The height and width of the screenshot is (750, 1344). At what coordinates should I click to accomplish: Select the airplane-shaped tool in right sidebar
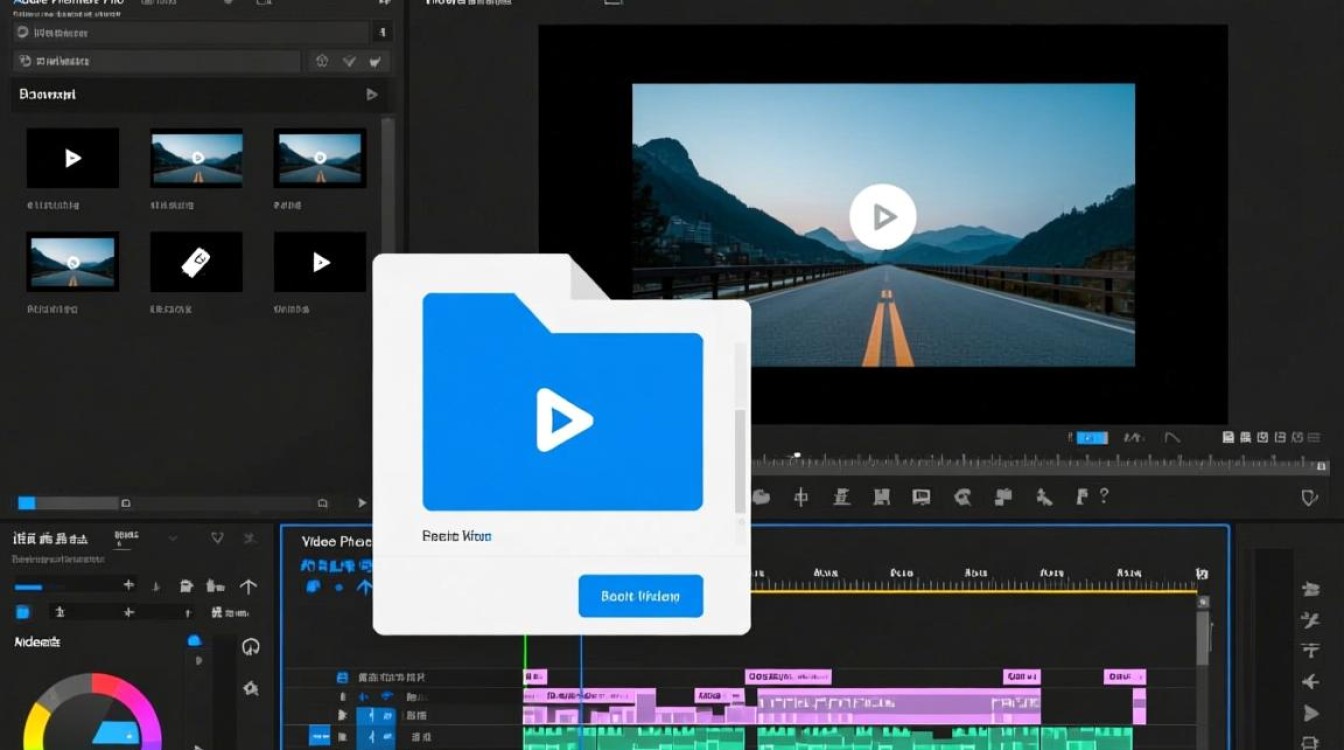click(x=1310, y=682)
